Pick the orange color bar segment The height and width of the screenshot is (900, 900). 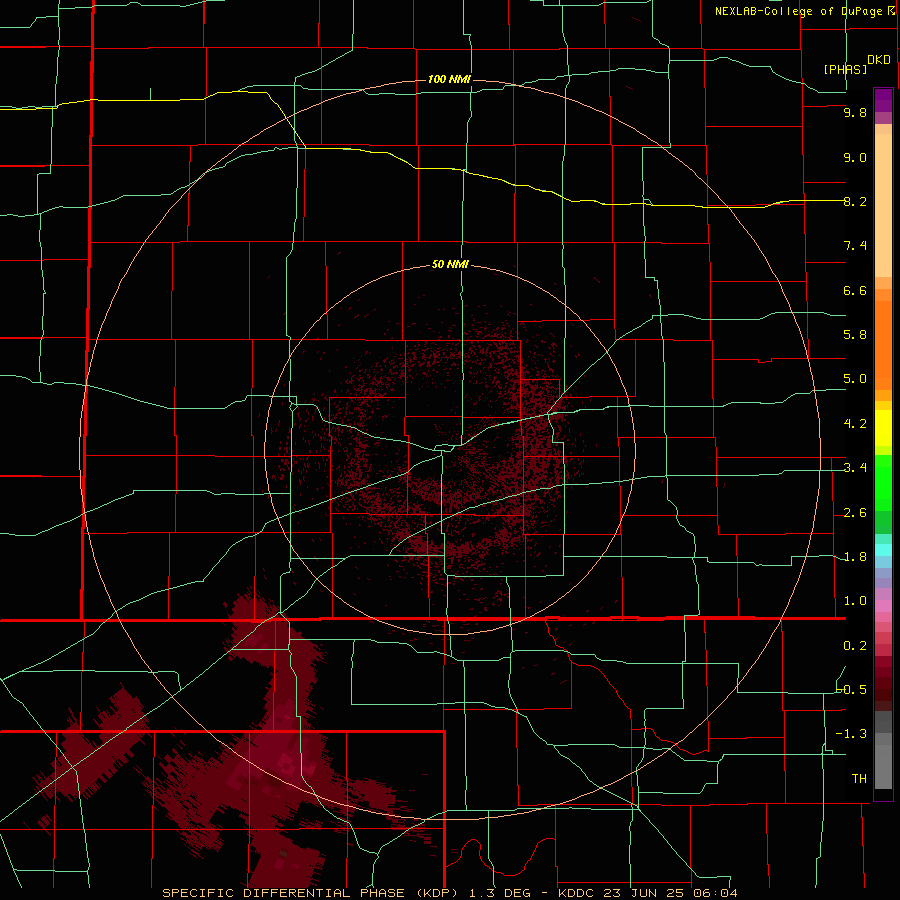tap(883, 346)
